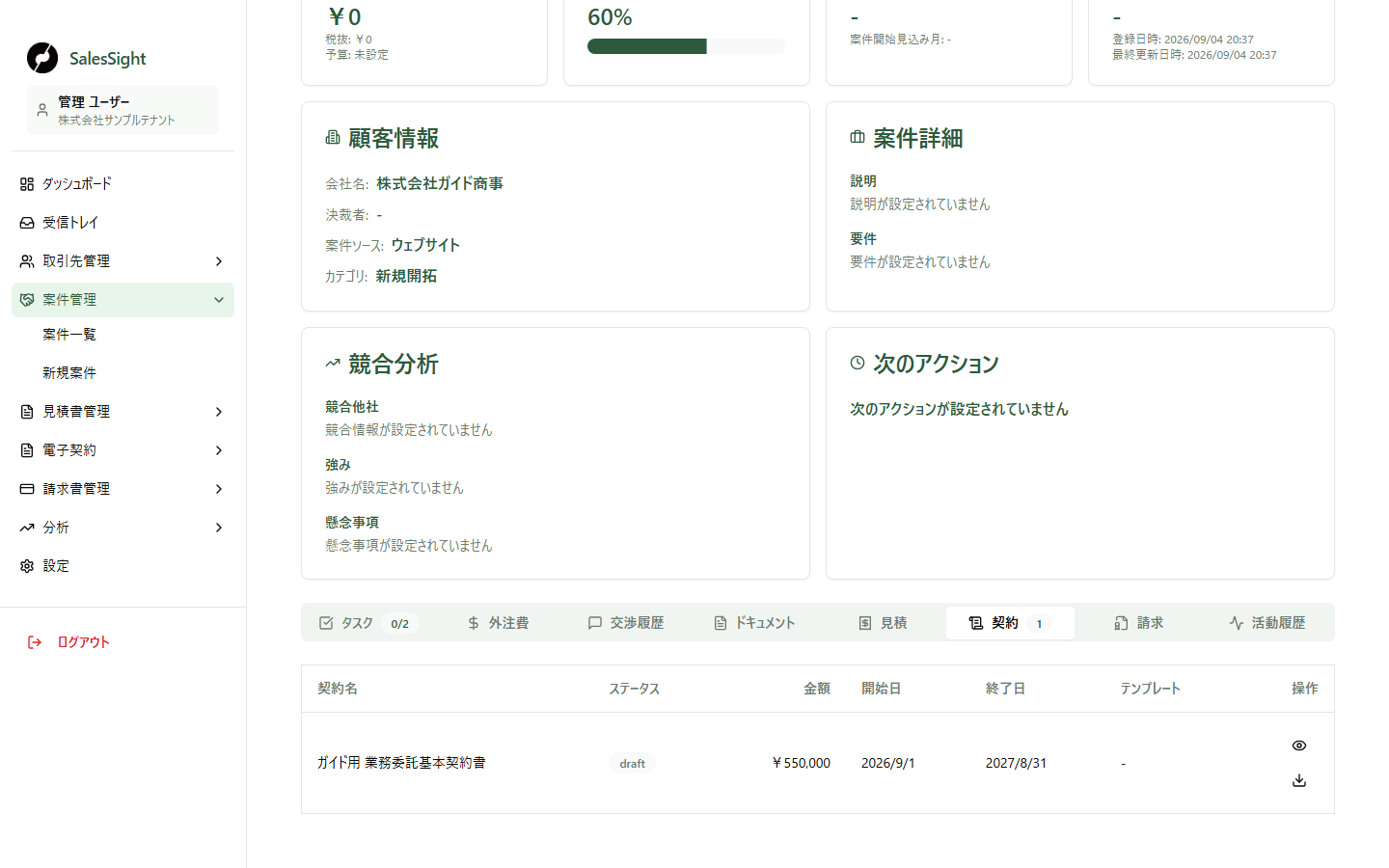Click the invoice card icon
1389x868 pixels.
[27, 489]
